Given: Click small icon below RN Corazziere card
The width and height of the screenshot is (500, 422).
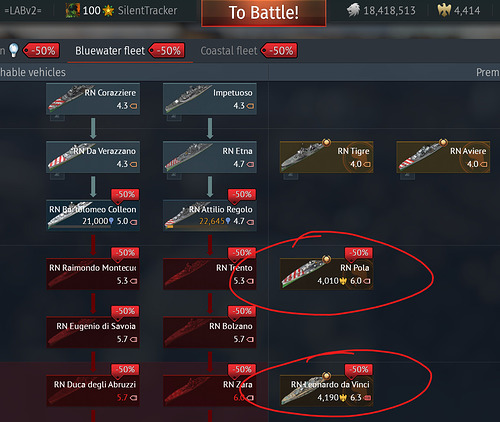Looking at the screenshot, I should pyautogui.click(x=57, y=117).
